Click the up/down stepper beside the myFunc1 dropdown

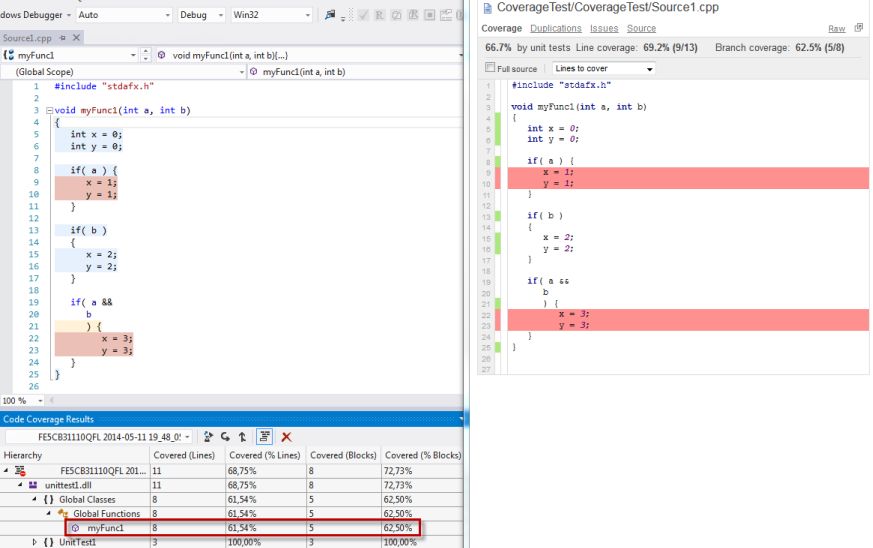[146, 55]
